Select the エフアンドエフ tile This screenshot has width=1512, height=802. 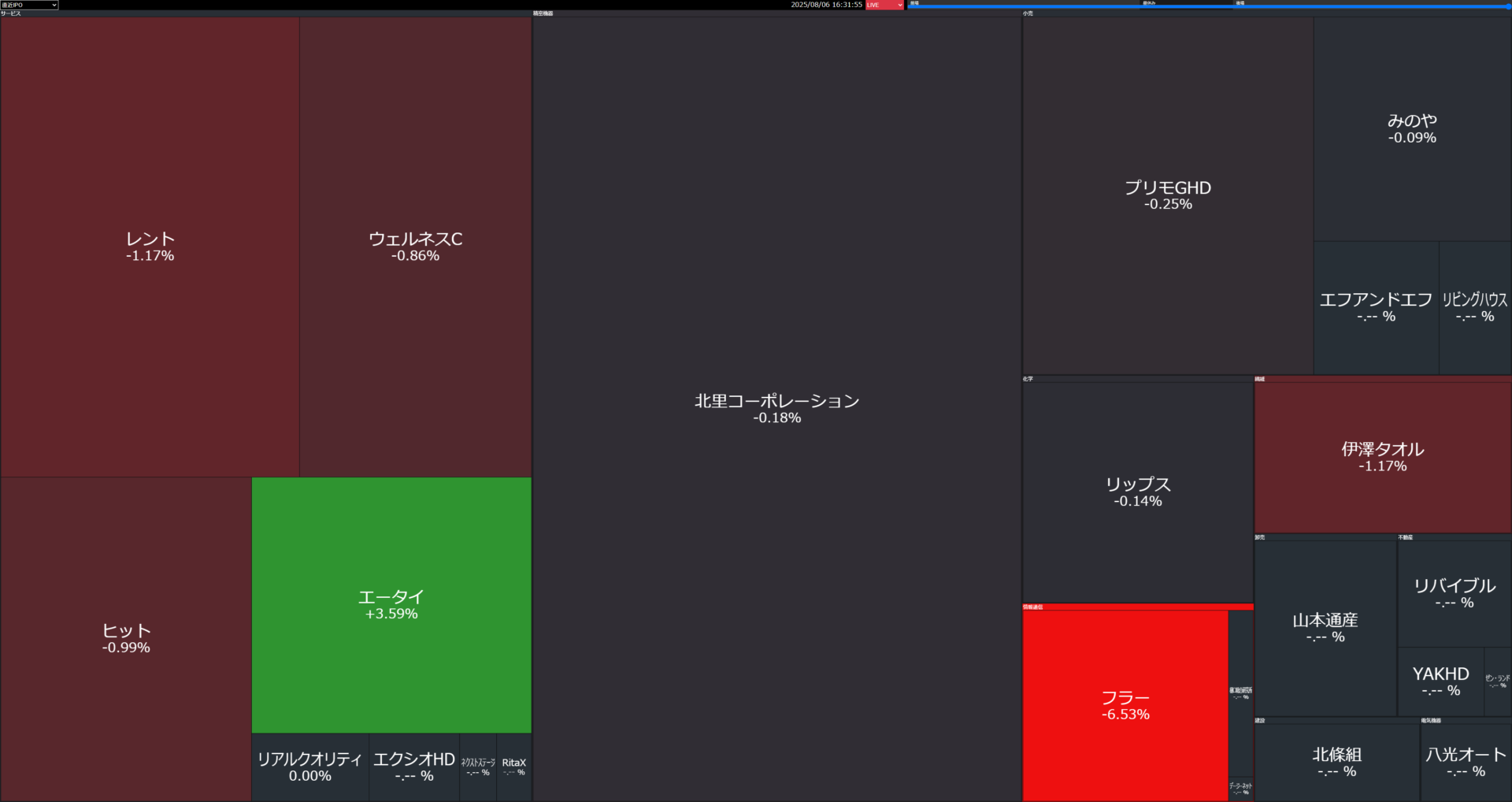pyautogui.click(x=1376, y=308)
